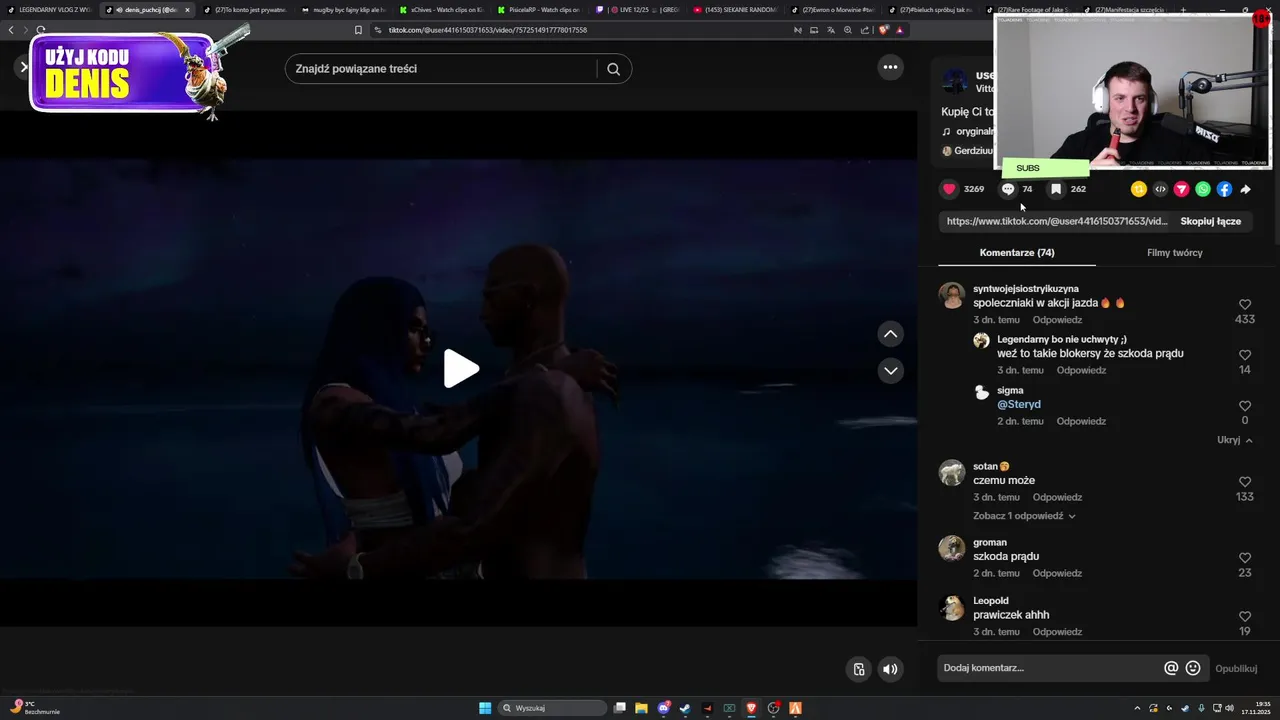Open taskbar clock showing 19:35

(x=1255, y=708)
